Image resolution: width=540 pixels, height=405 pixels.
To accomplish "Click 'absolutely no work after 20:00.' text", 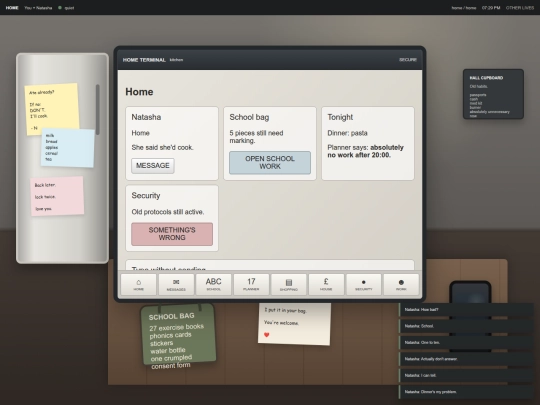I will point(365,151).
